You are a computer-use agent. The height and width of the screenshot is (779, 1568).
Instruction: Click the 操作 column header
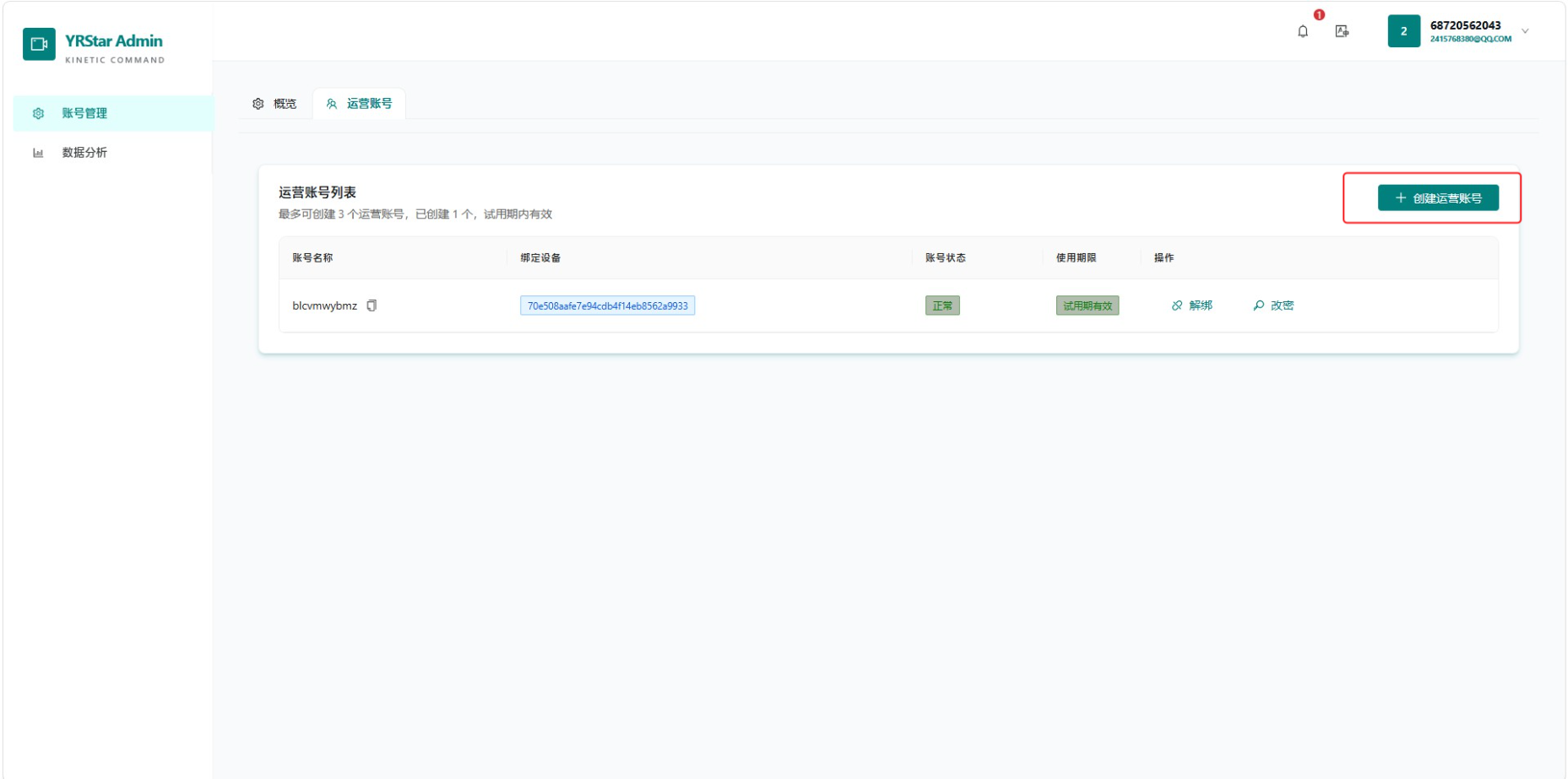pyautogui.click(x=1164, y=257)
